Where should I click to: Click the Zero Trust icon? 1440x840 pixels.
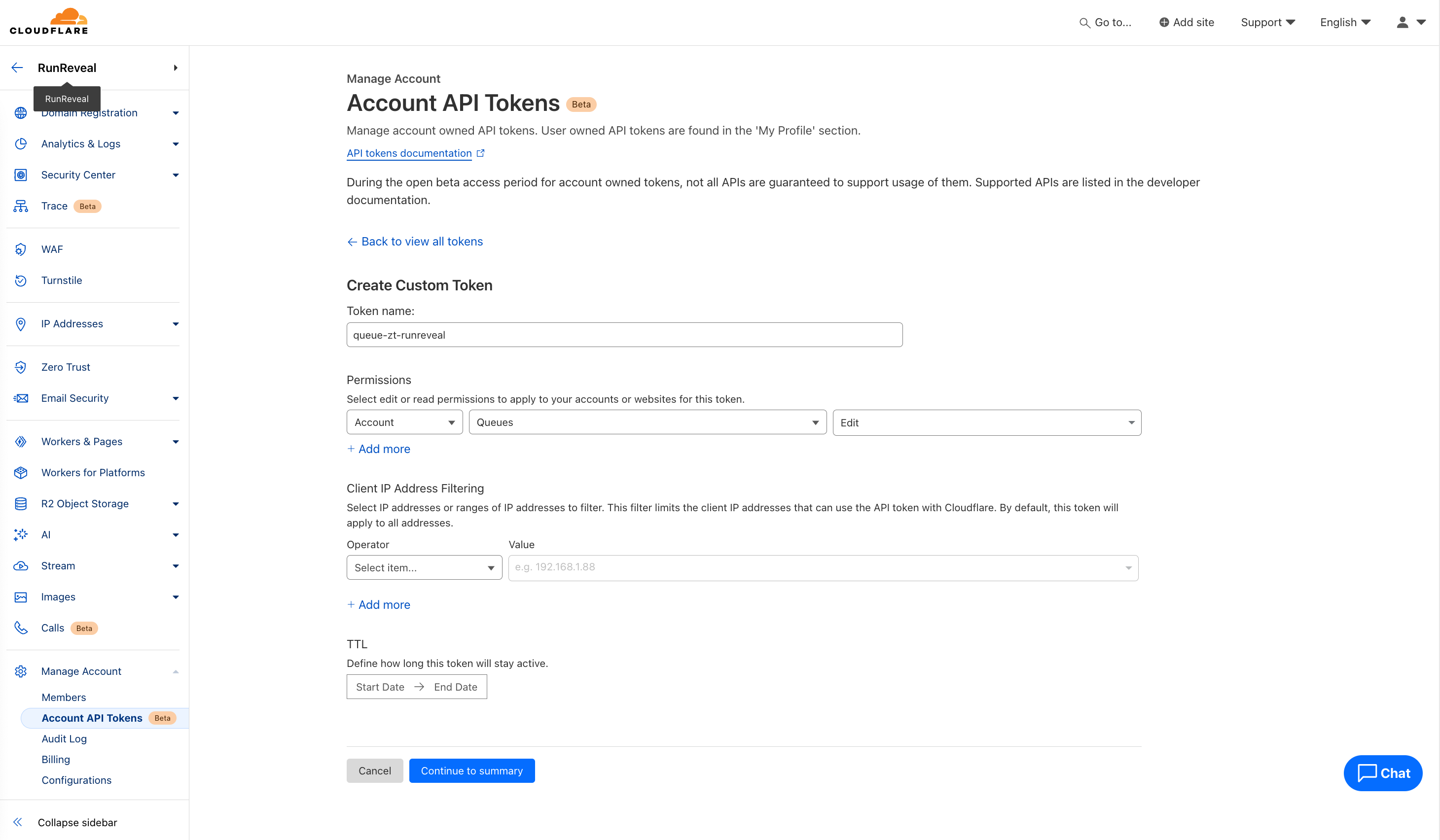pos(21,367)
